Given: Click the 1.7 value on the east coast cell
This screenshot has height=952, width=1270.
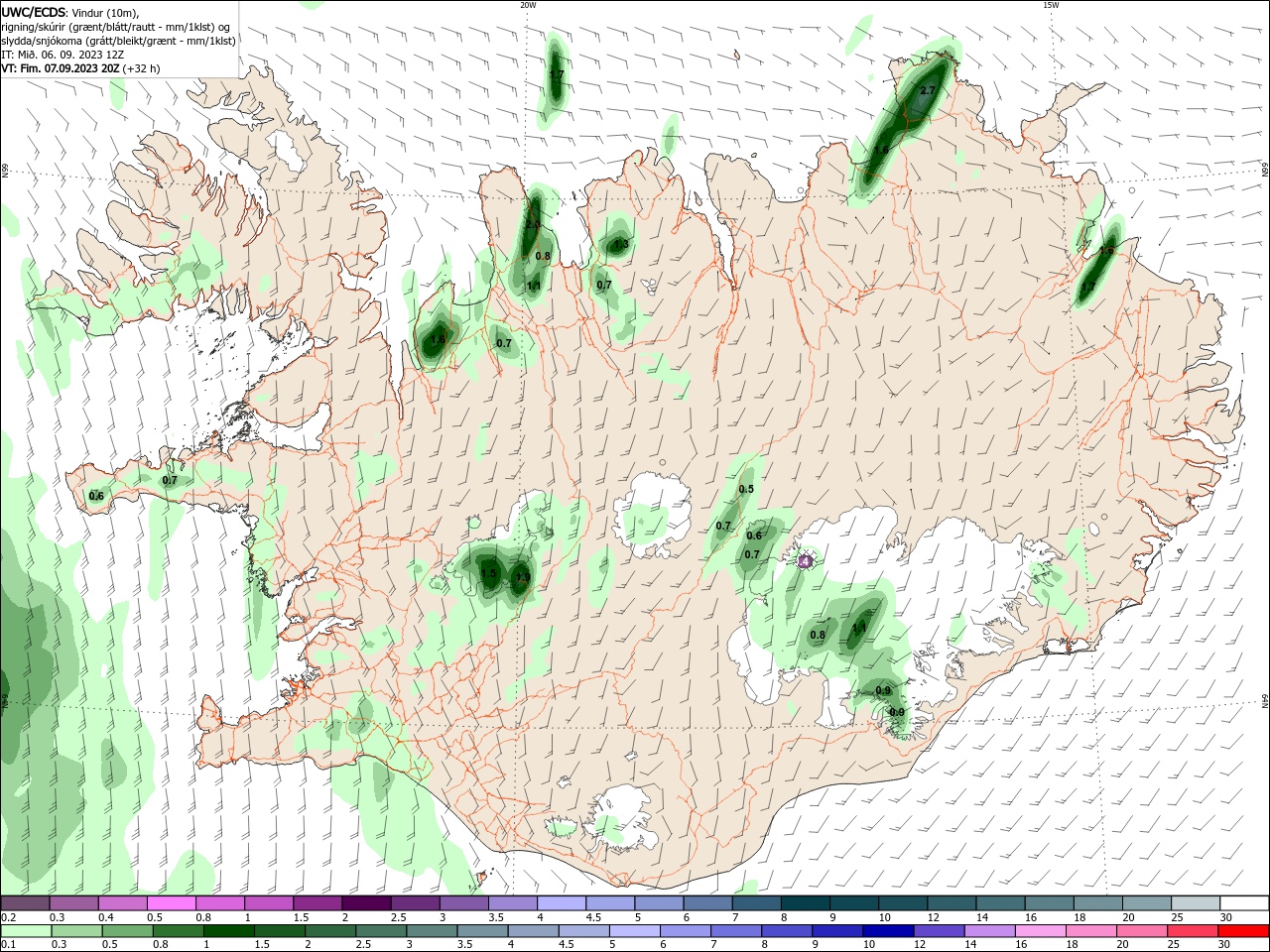Looking at the screenshot, I should point(1088,286).
